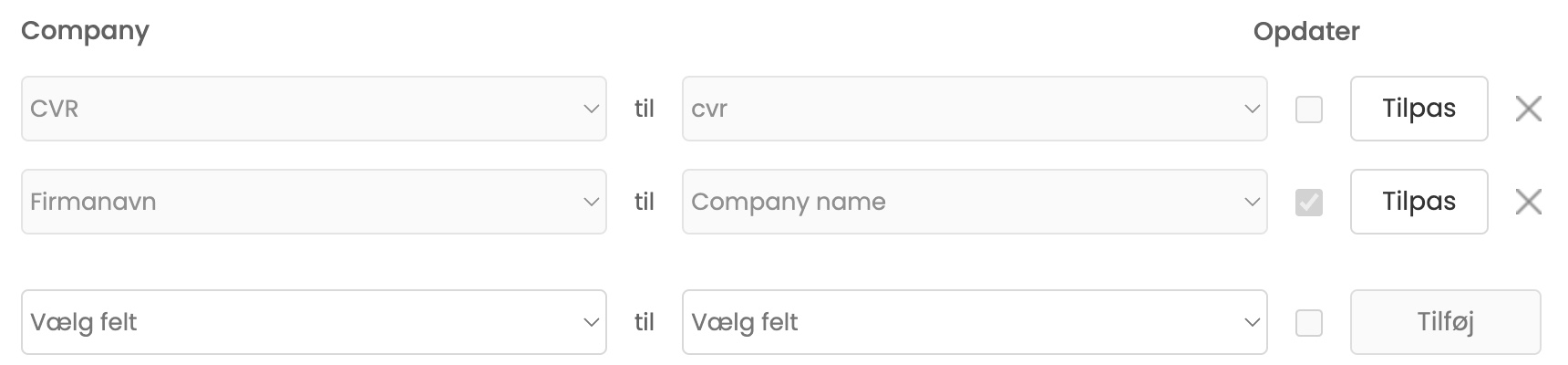Click Tilpas button in the CVR row
Viewport: 1568px width, 365px height.
point(1418,109)
